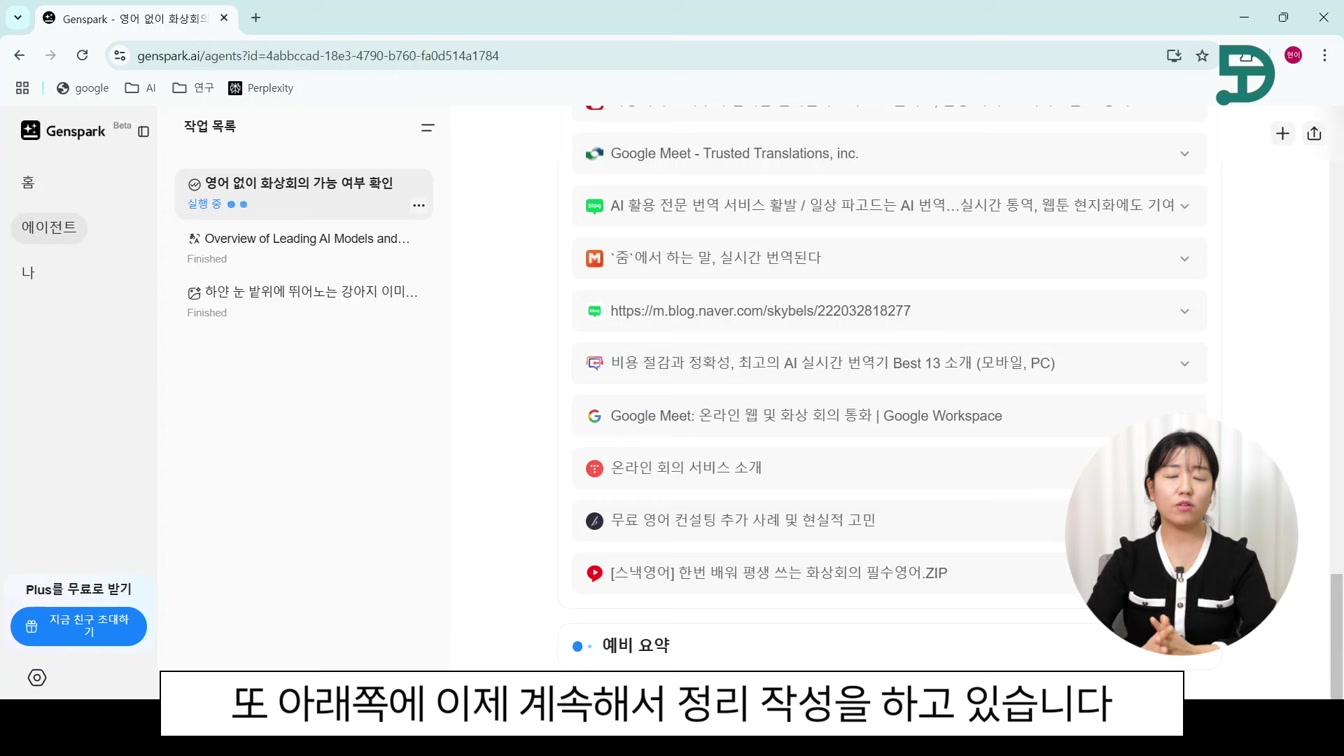Click the browser back arrow
1344x756 pixels.
pos(20,56)
